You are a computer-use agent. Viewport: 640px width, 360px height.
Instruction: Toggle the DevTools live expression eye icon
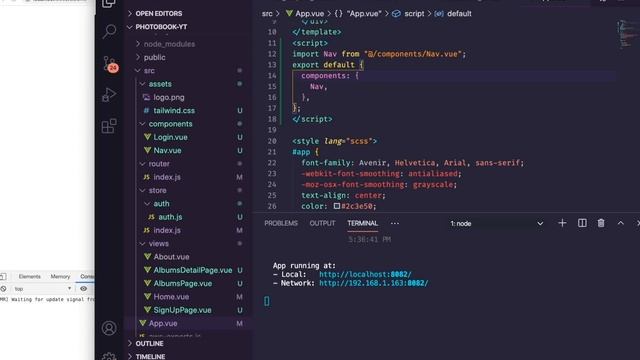pos(83,289)
